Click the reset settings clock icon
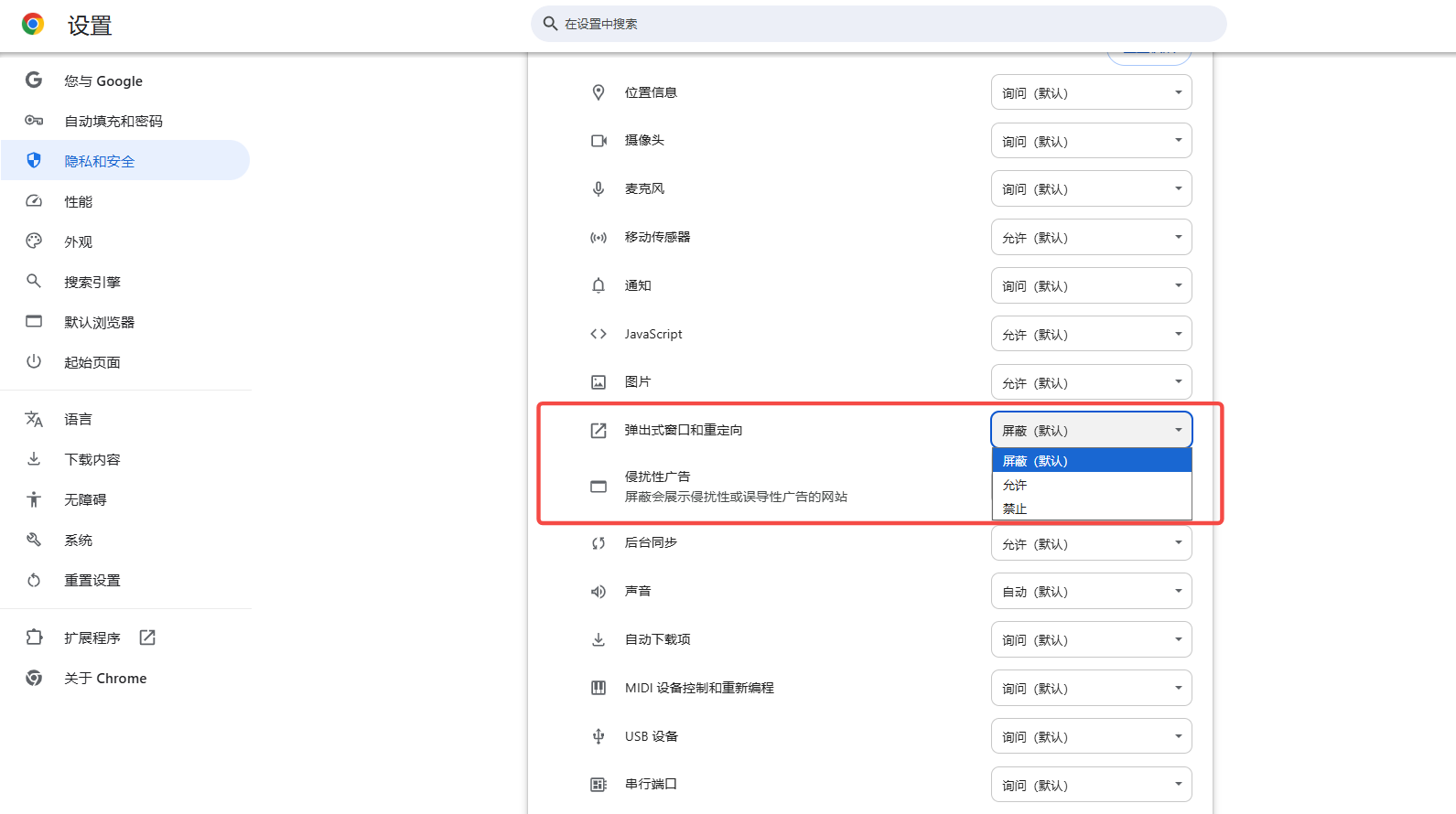This screenshot has height=814, width=1456. 34,580
